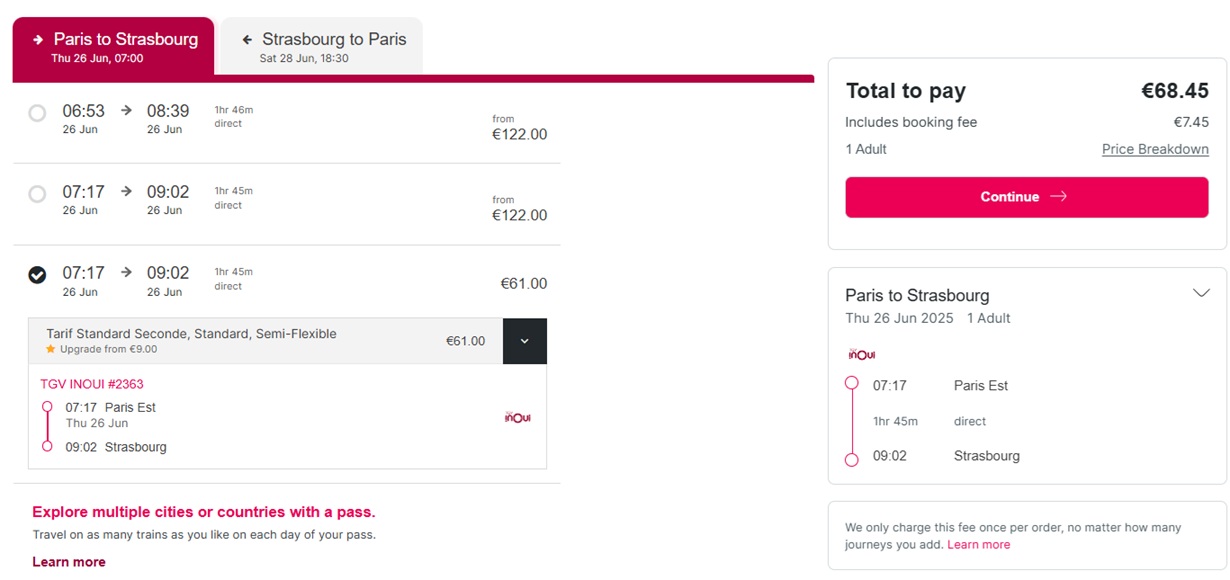The image size is (1230, 580).
Task: Select the 06:53 departure radio button
Action: (x=37, y=113)
